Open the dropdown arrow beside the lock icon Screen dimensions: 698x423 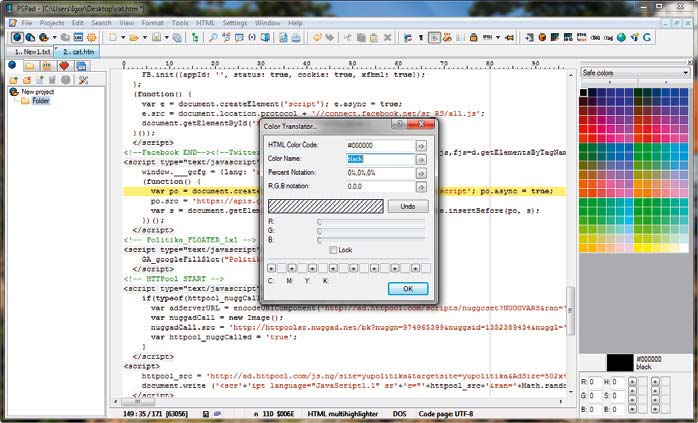pyautogui.click(x=498, y=37)
